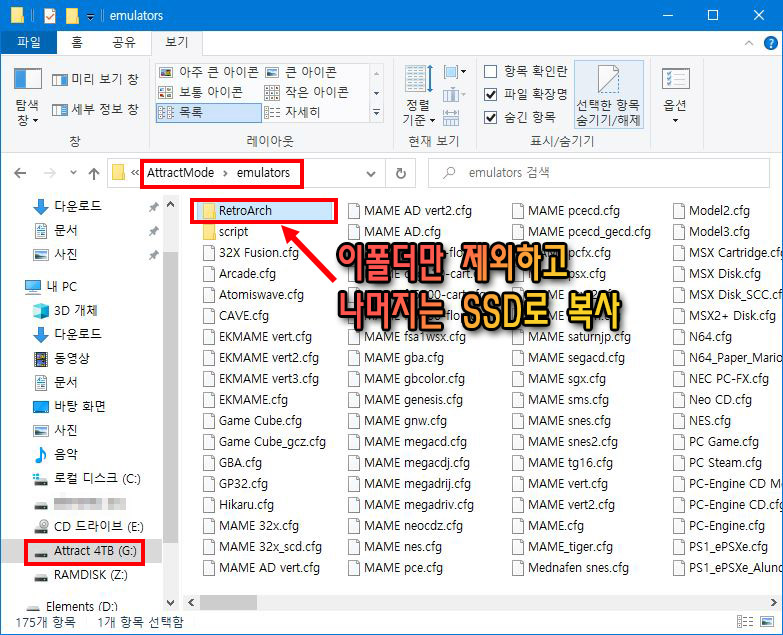783x635 pixels.
Task: Select CD 드라이브 (E:) in the navigation pane
Action: (98, 526)
